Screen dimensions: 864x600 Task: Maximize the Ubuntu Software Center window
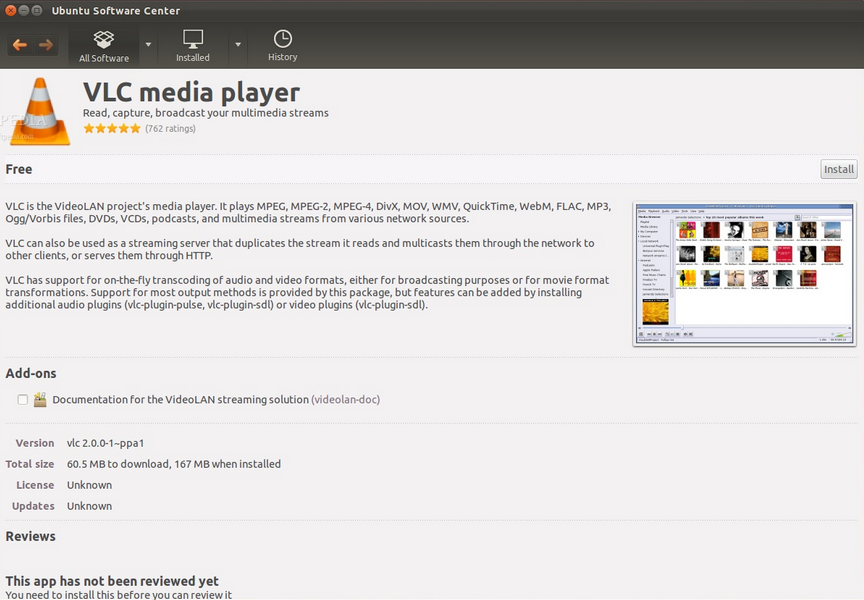click(37, 10)
